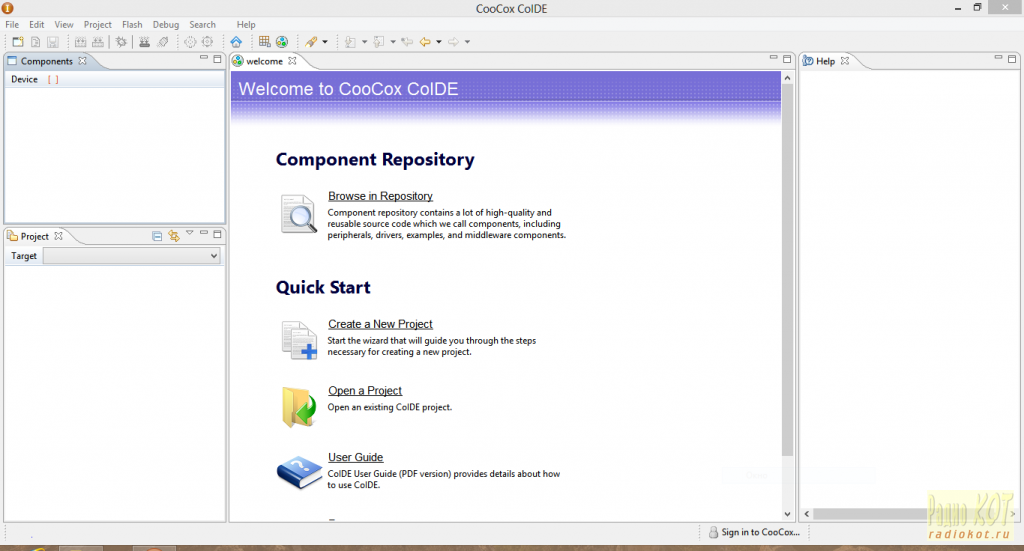Open the Target combo box dropdown
Screen dimensions: 1024x551
[x=213, y=256]
